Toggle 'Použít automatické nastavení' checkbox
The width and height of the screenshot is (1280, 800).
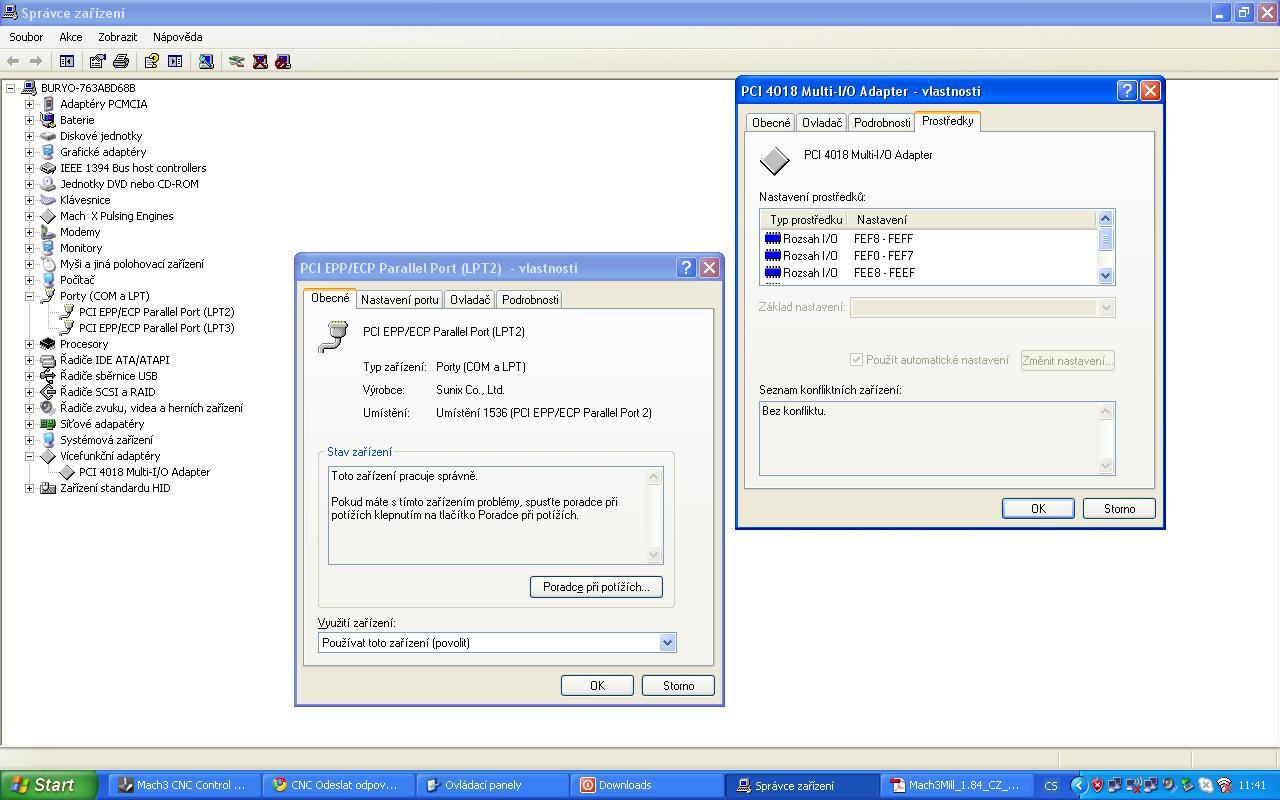point(856,360)
